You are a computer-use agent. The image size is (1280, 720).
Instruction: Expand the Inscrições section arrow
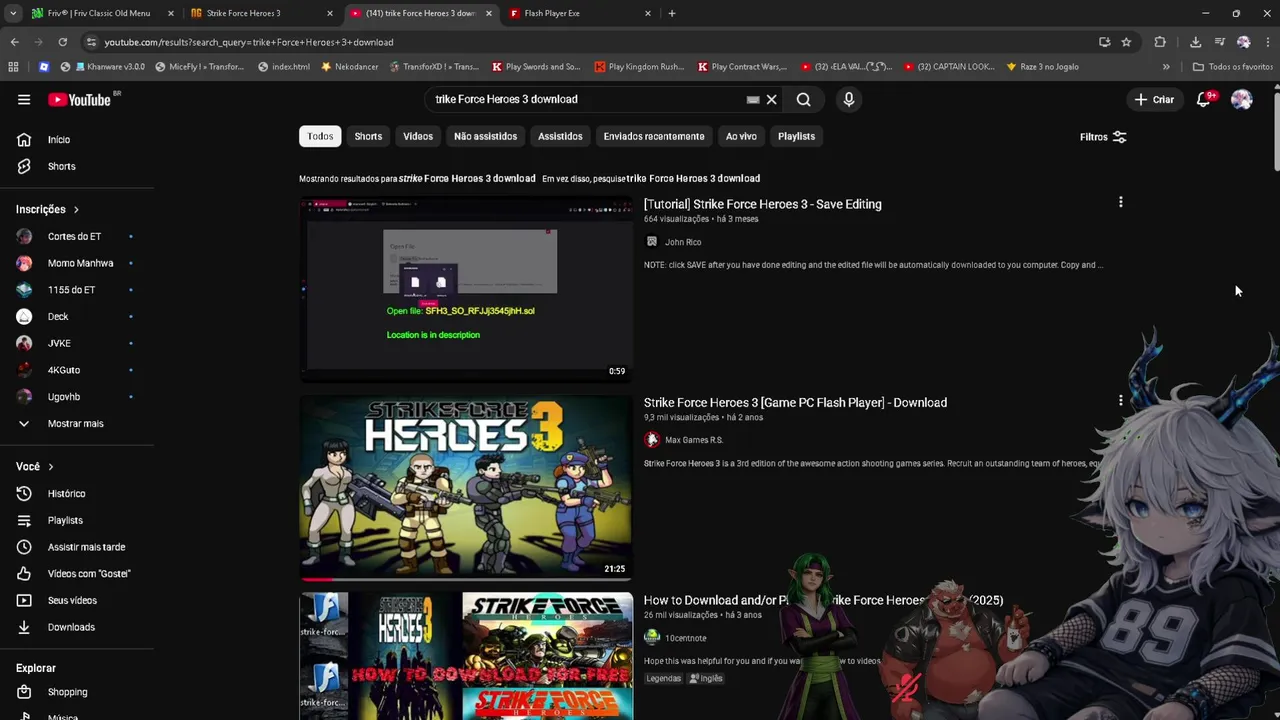pos(76,209)
